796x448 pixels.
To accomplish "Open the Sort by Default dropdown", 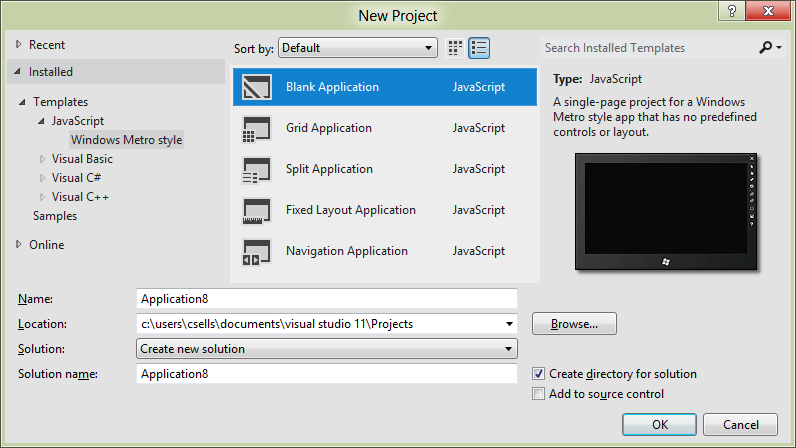I will (358, 48).
